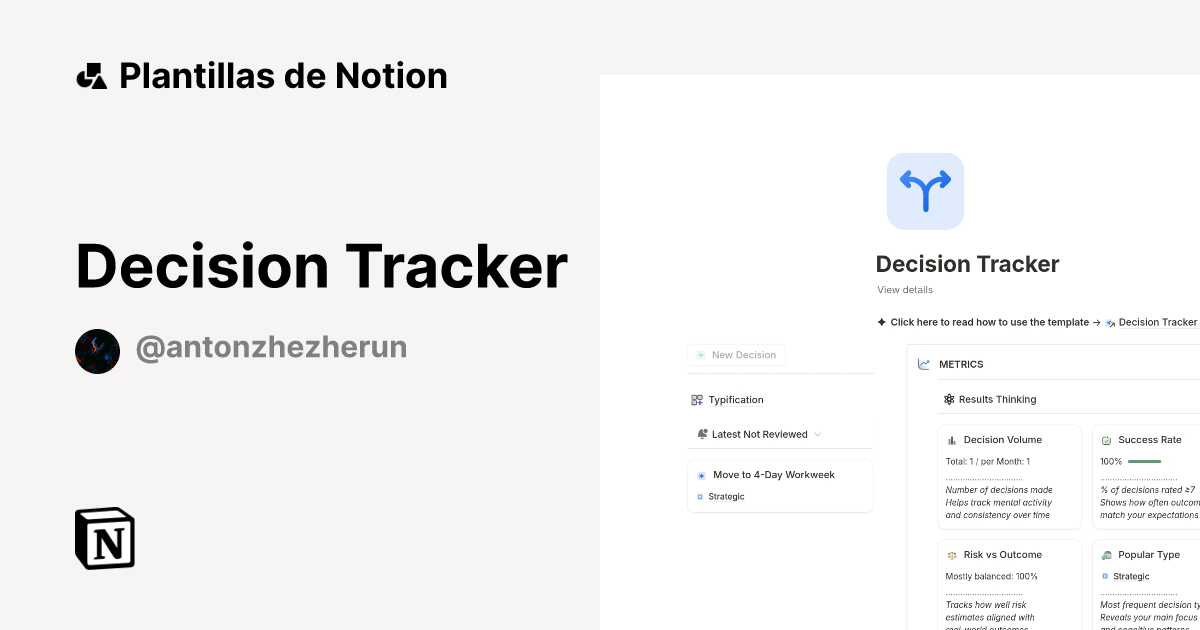Click the sparkle icon before the template callout
This screenshot has height=630, width=1200.
tap(882, 322)
